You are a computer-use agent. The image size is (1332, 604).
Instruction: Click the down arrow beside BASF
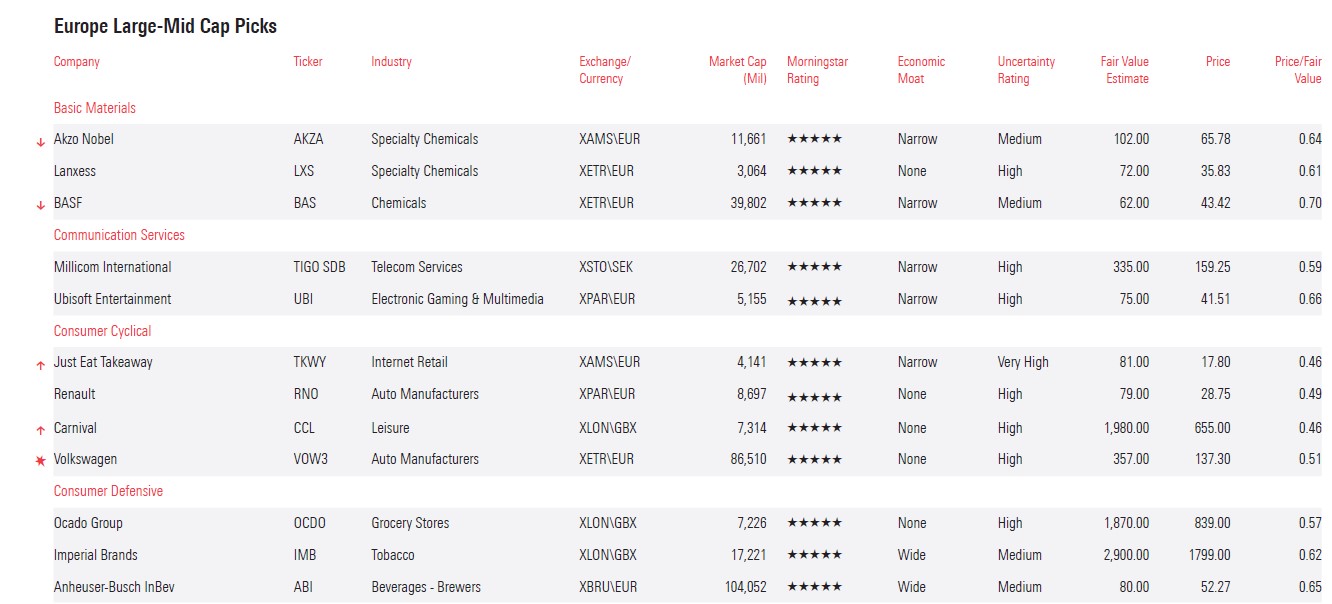click(x=40, y=205)
